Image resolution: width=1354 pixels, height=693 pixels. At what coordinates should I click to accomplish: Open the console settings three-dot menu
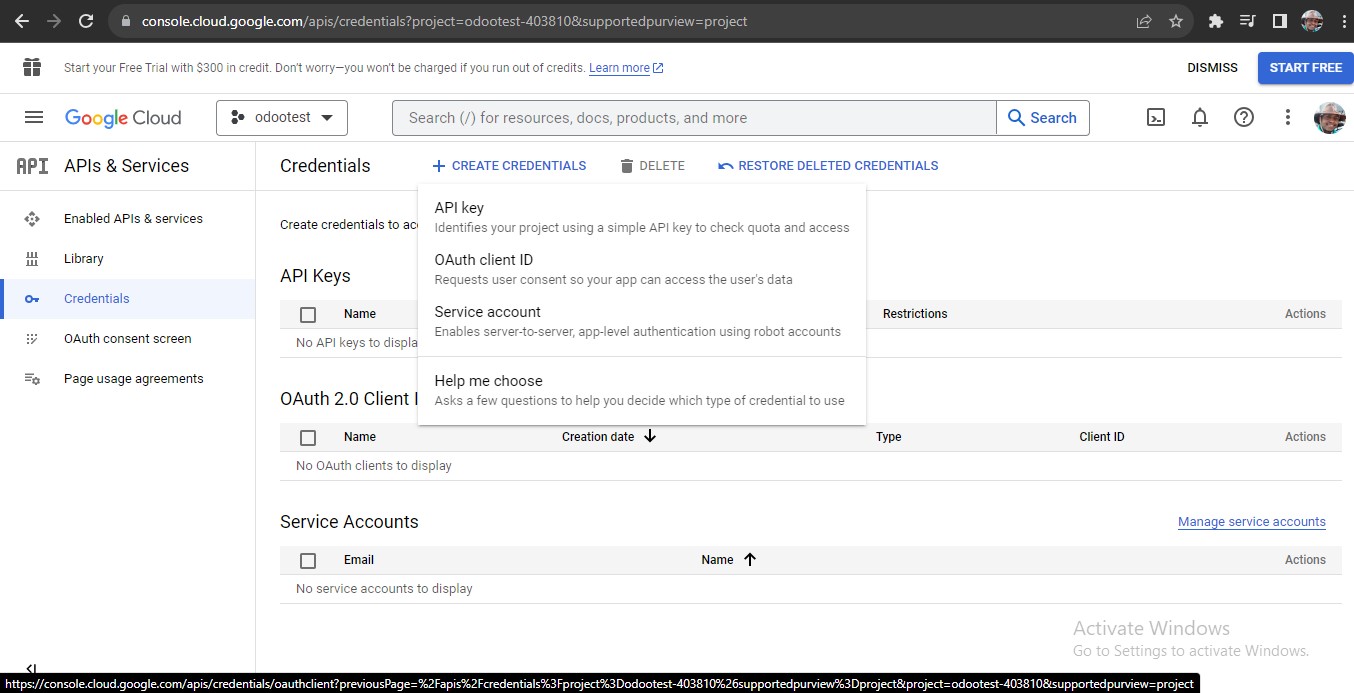1288,117
